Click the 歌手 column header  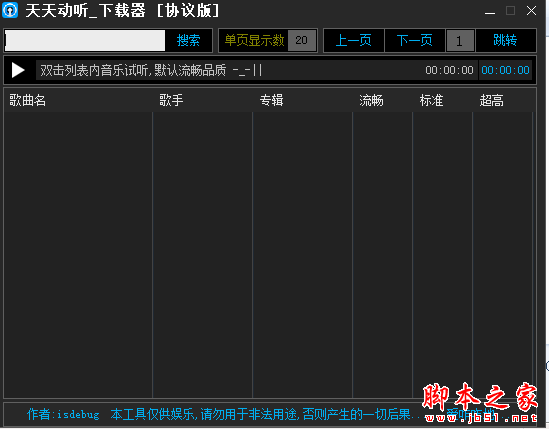coord(171,100)
